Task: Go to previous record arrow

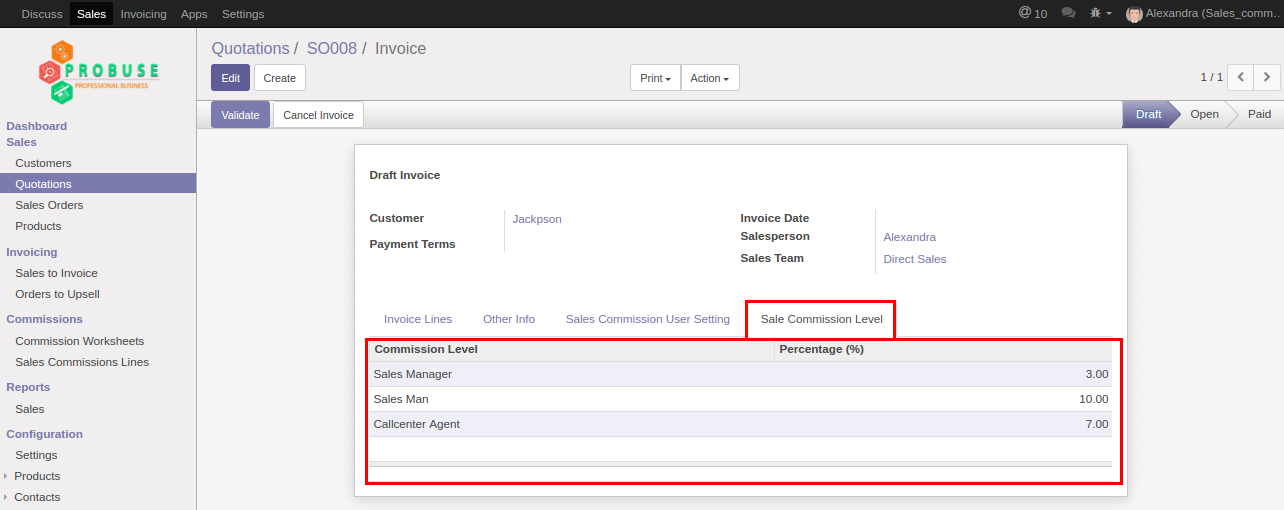Action: pos(1241,77)
